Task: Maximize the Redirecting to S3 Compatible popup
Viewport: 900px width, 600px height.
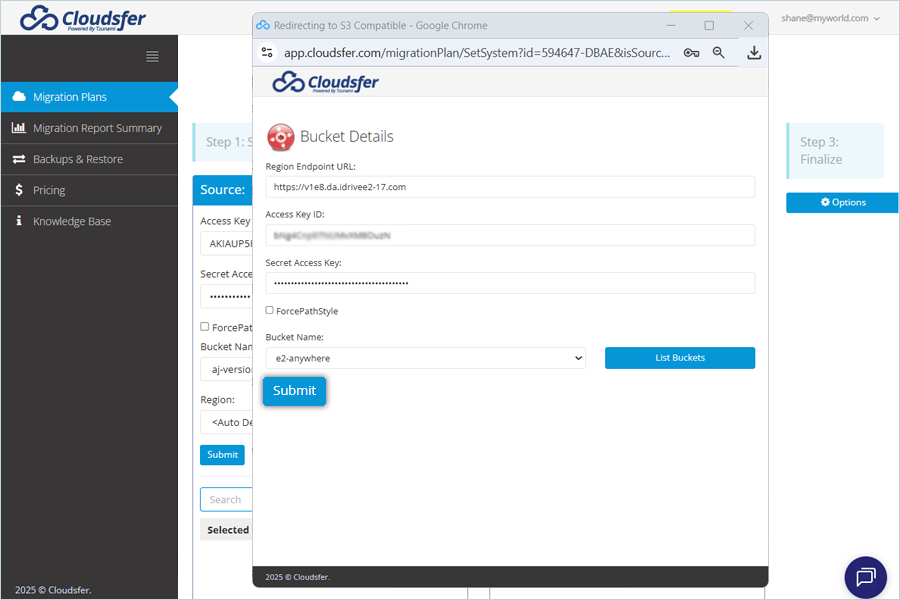Action: [x=709, y=25]
